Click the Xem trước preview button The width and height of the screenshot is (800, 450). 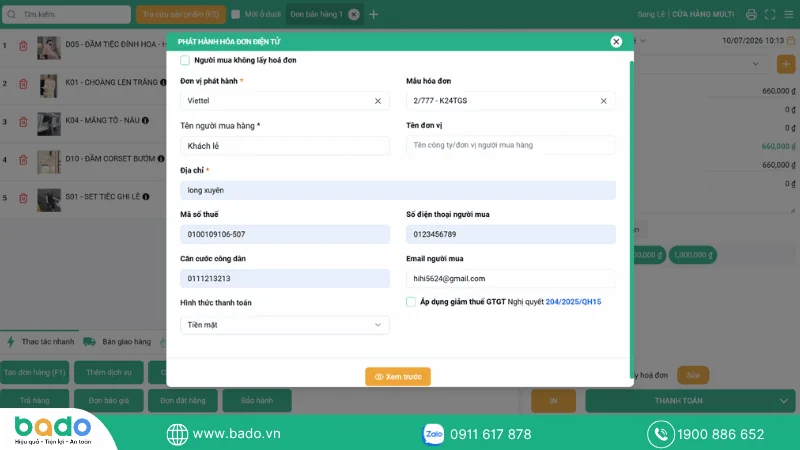398,377
